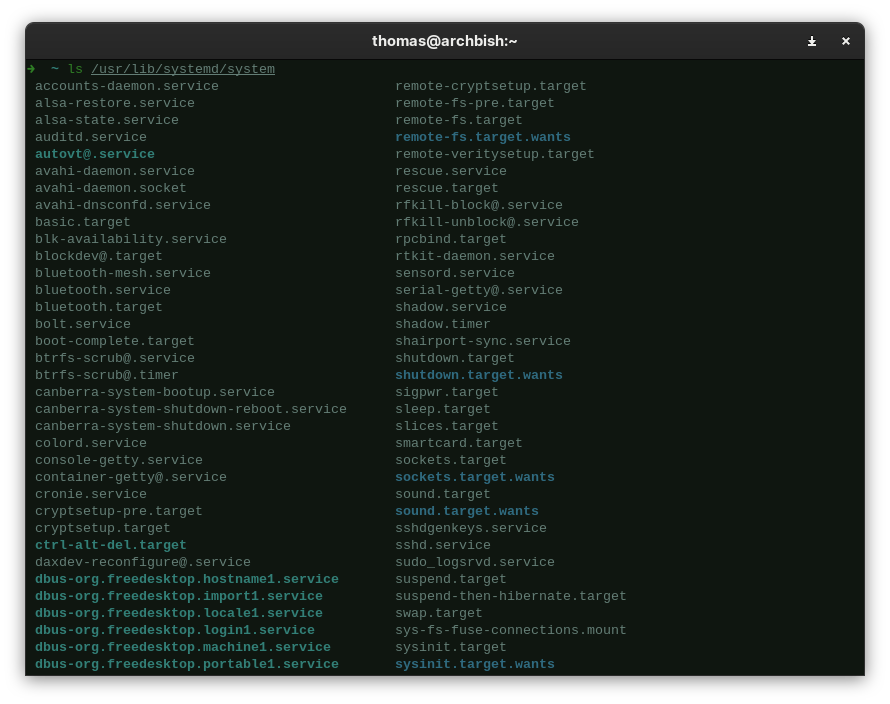This screenshot has height=704, width=890.
Task: Click the remote-fs.target.wants directory
Action: pos(483,137)
